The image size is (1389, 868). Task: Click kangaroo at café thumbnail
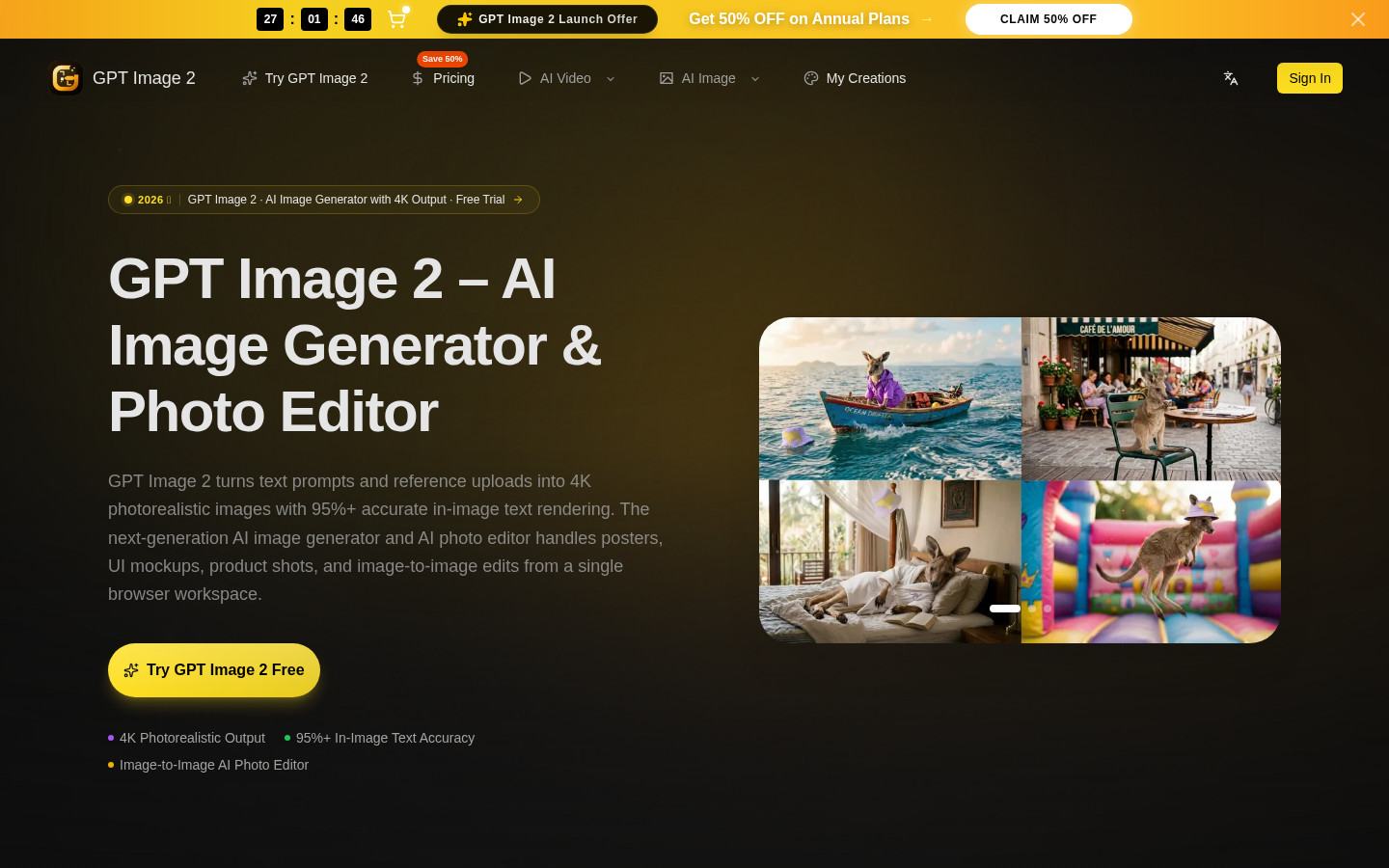point(1151,398)
